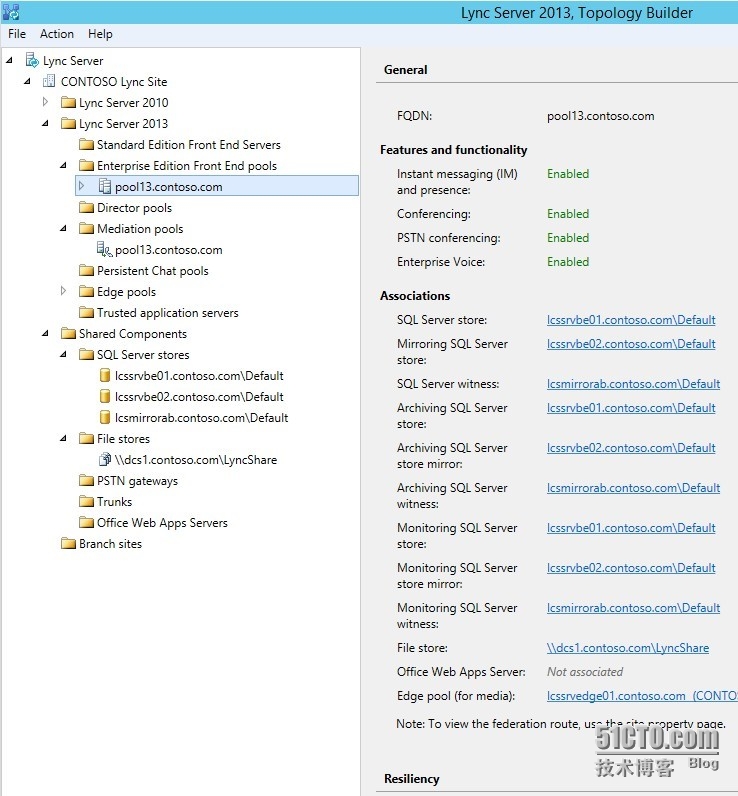Click the Resiliency section heading

pos(412,779)
